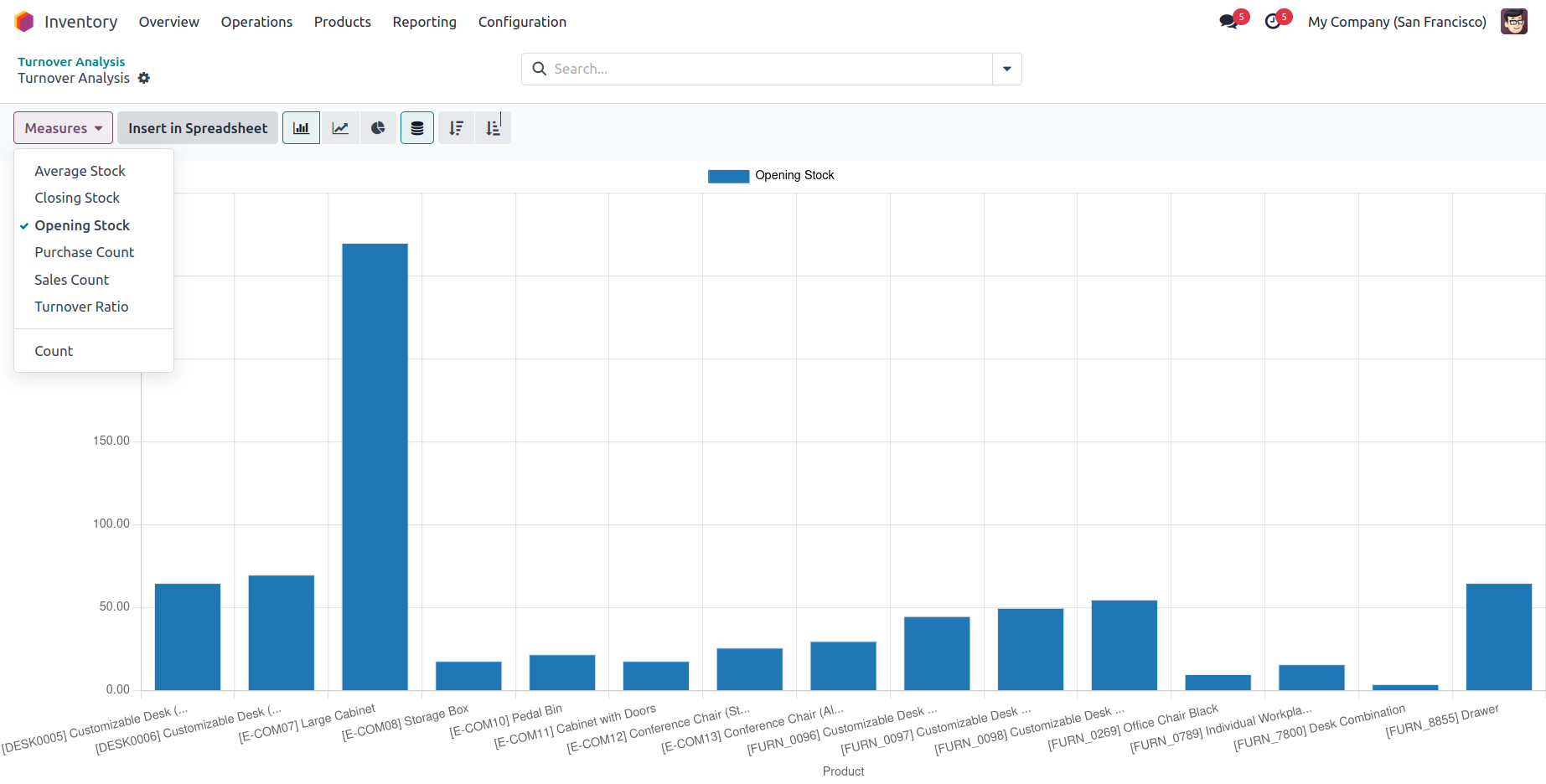The height and width of the screenshot is (784, 1546).
Task: Click the Opening Stock legend color swatch
Action: (728, 176)
